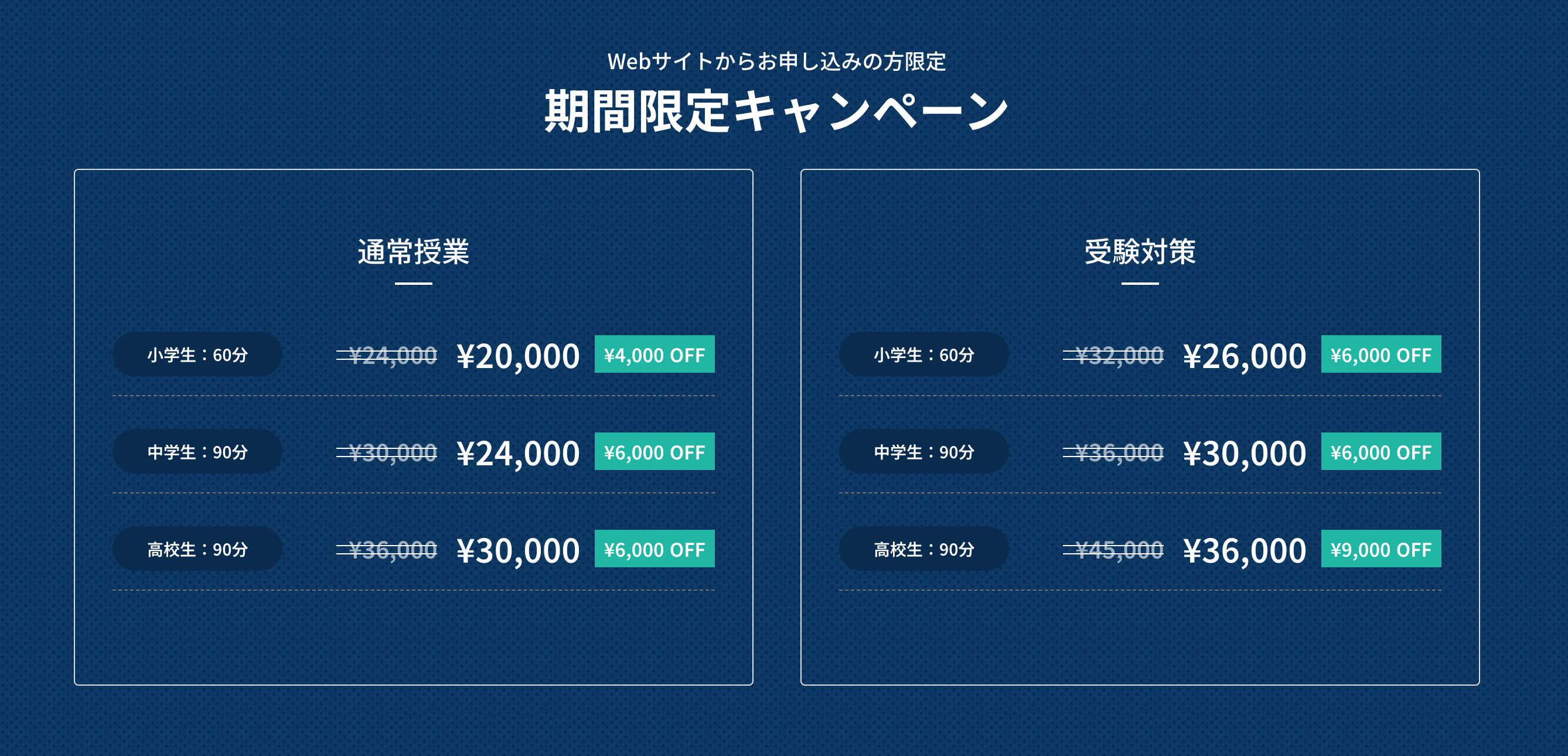The height and width of the screenshot is (756, 1568).
Task: Click 小学生：60分 pill under 通常授業
Action: point(197,354)
